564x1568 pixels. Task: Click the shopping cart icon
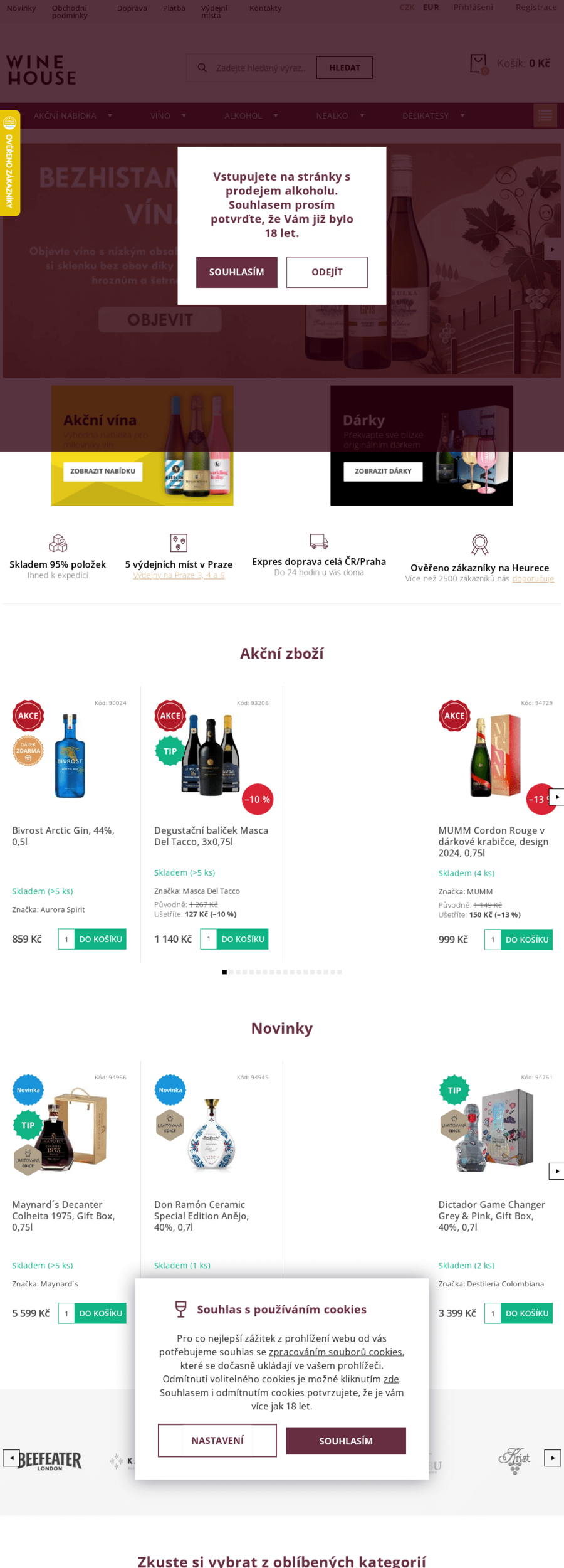tap(479, 63)
